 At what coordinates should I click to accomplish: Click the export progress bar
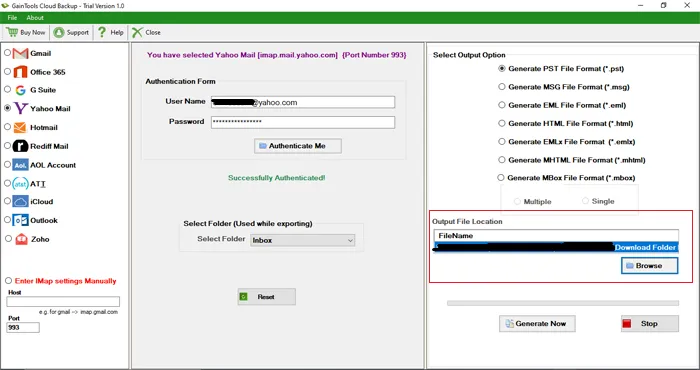pos(563,303)
